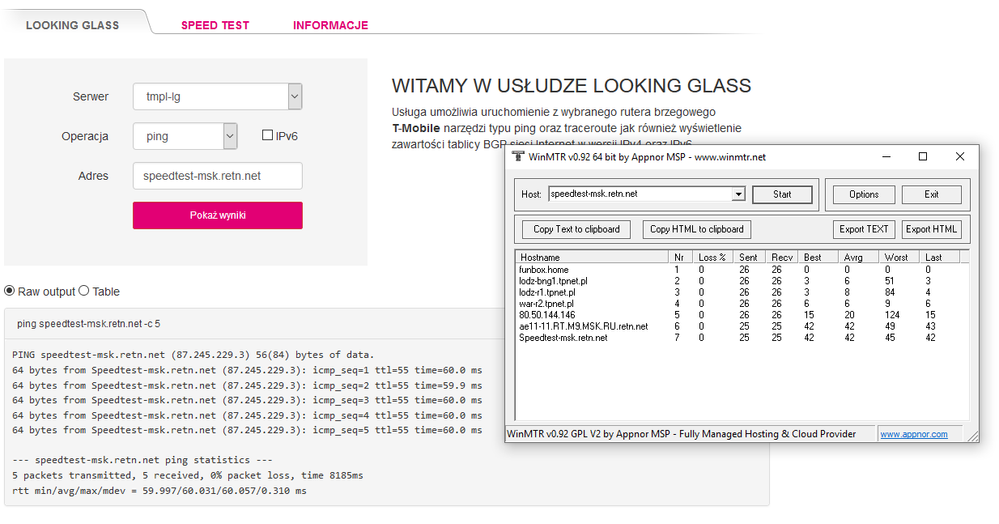Open the Serwer dropdown
999x524 pixels.
click(294, 97)
